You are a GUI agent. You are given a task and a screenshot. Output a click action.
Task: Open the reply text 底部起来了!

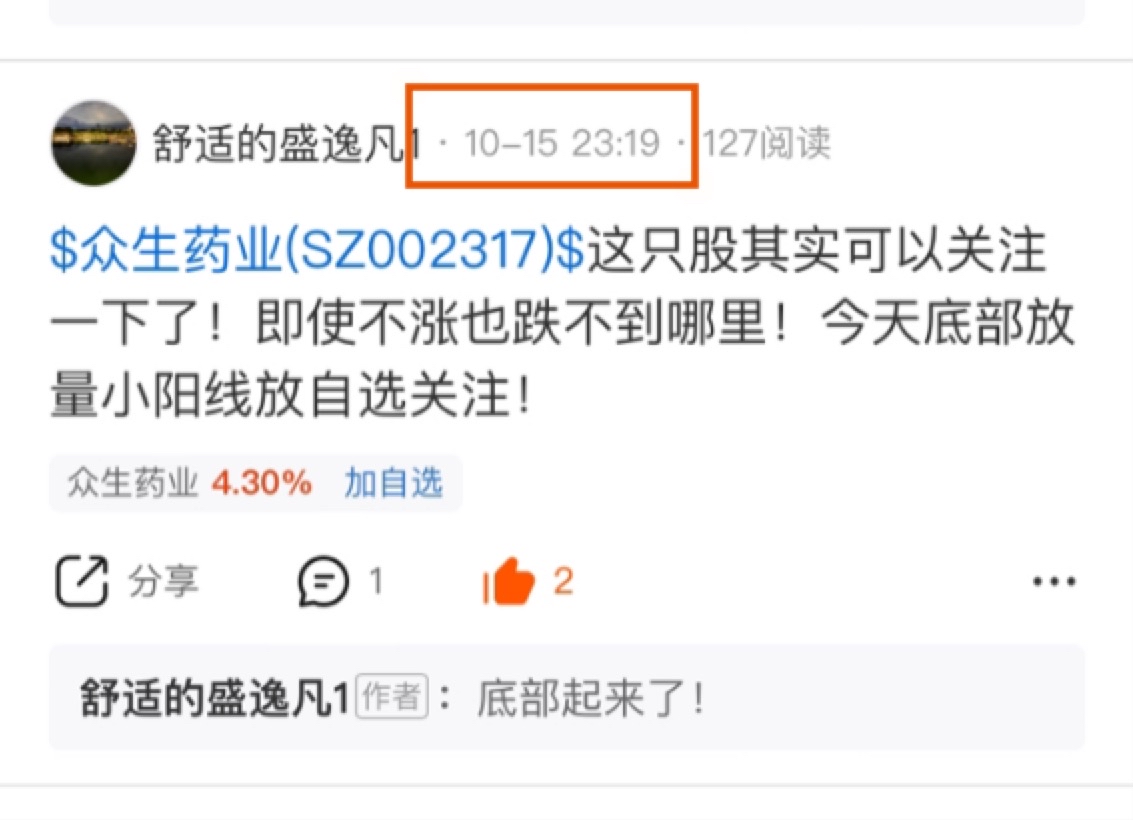click(x=590, y=699)
